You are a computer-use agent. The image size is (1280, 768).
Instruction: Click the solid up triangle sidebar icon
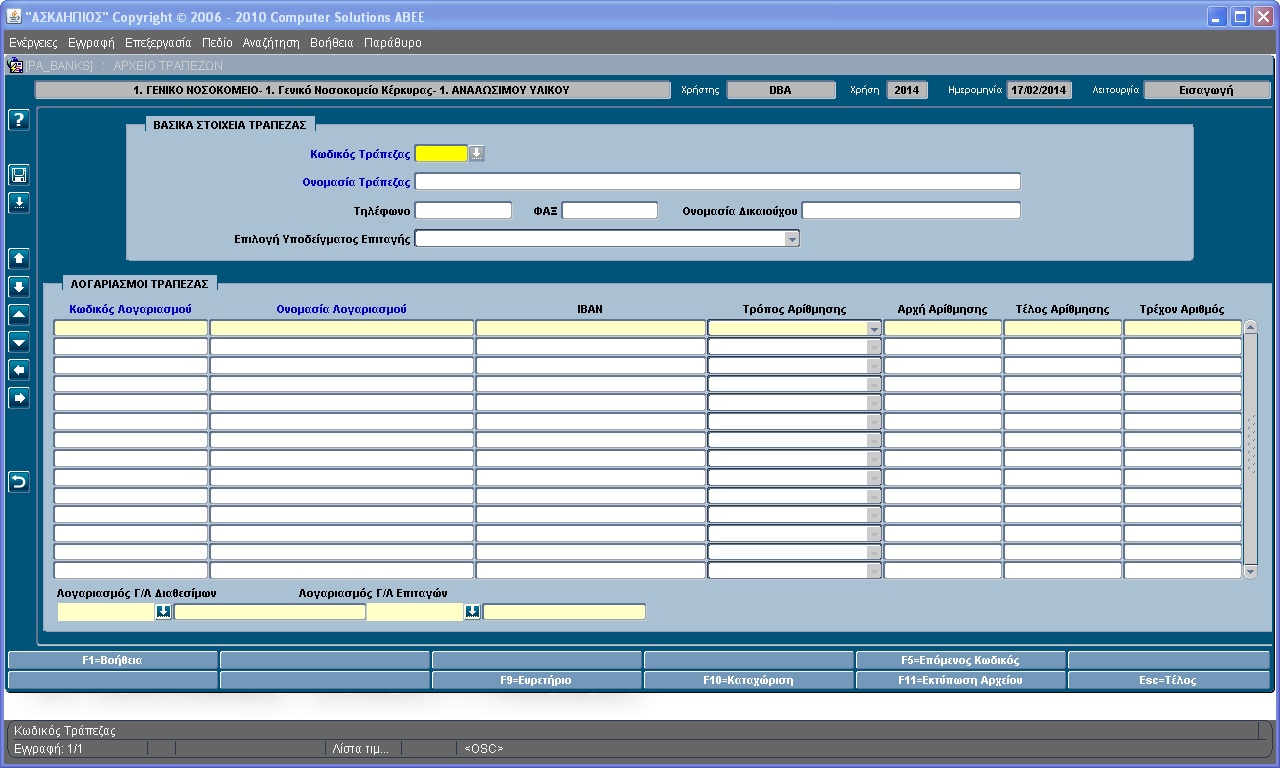(19, 314)
